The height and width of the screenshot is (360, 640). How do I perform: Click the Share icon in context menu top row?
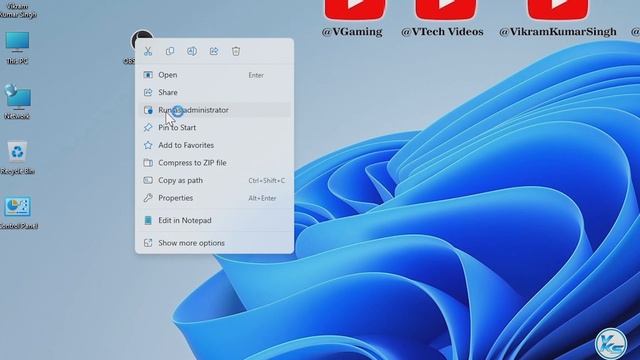click(x=214, y=51)
